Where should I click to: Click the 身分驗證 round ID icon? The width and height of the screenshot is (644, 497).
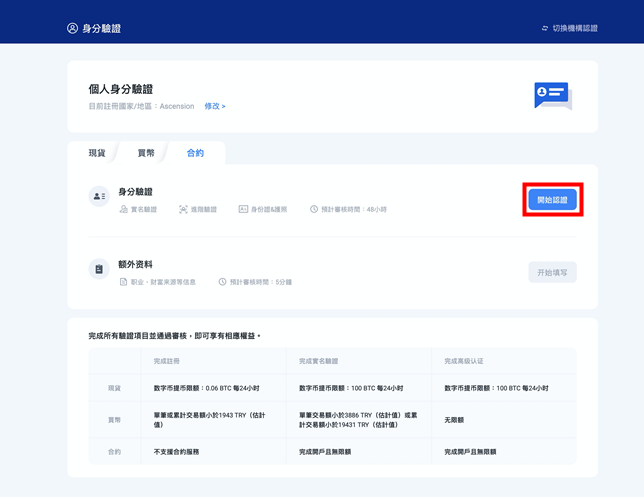pos(99,197)
